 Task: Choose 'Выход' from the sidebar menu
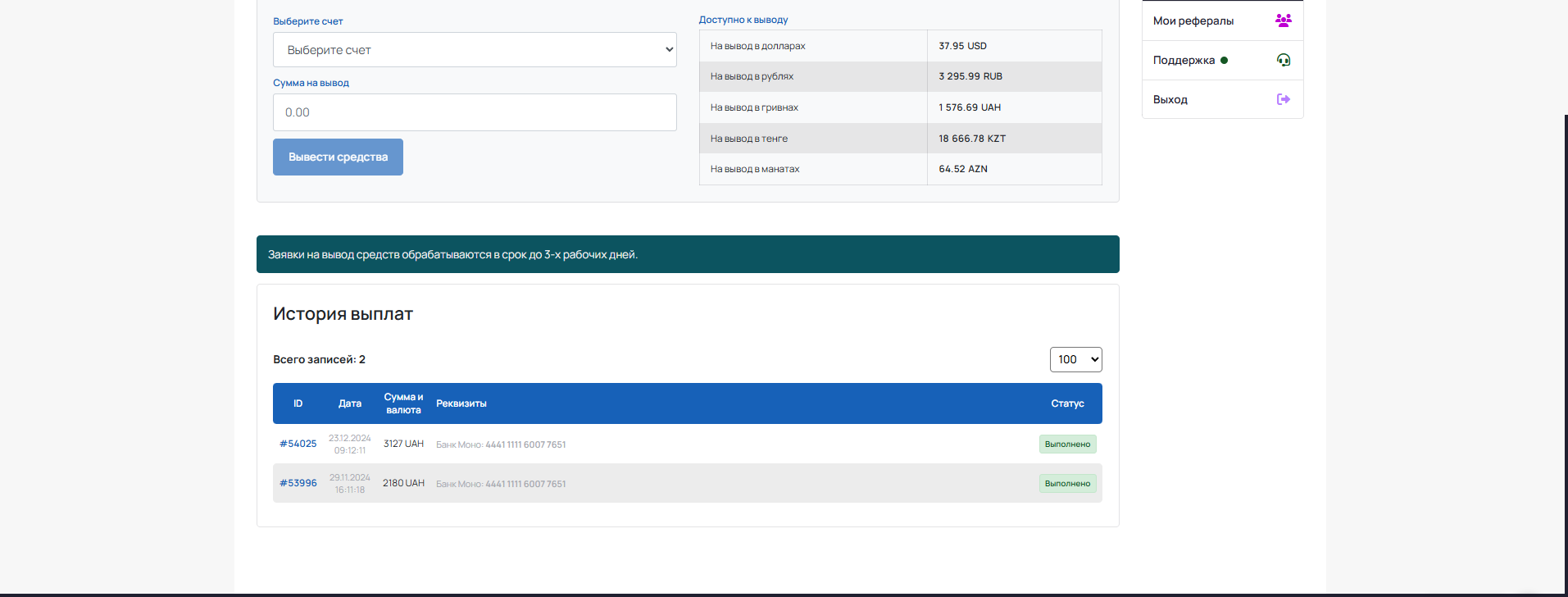[1170, 99]
